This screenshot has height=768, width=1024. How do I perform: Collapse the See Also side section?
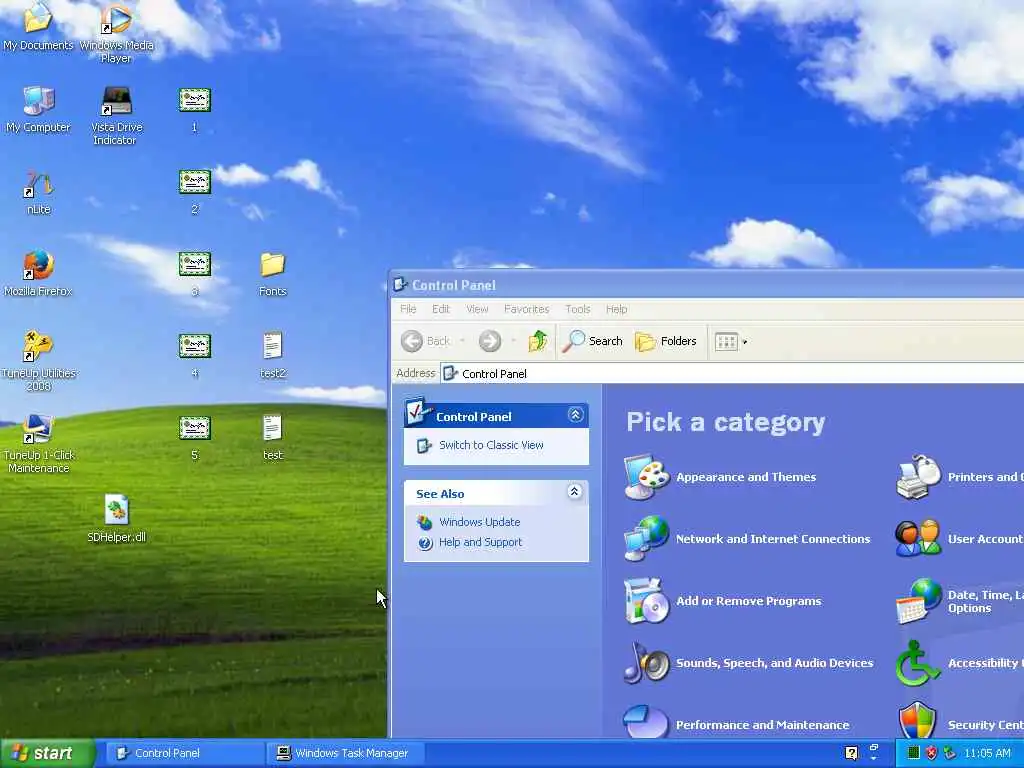pyautogui.click(x=575, y=492)
